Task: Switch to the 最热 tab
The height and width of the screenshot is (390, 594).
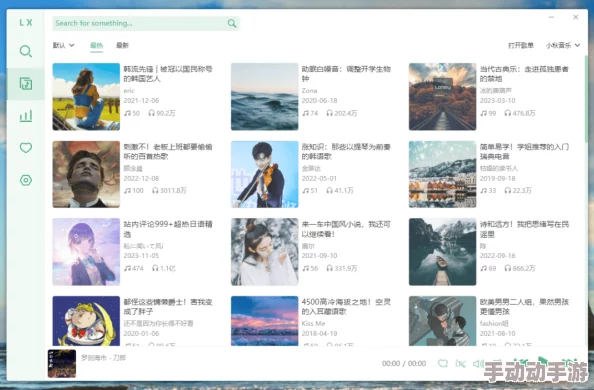Action: pyautogui.click(x=97, y=45)
